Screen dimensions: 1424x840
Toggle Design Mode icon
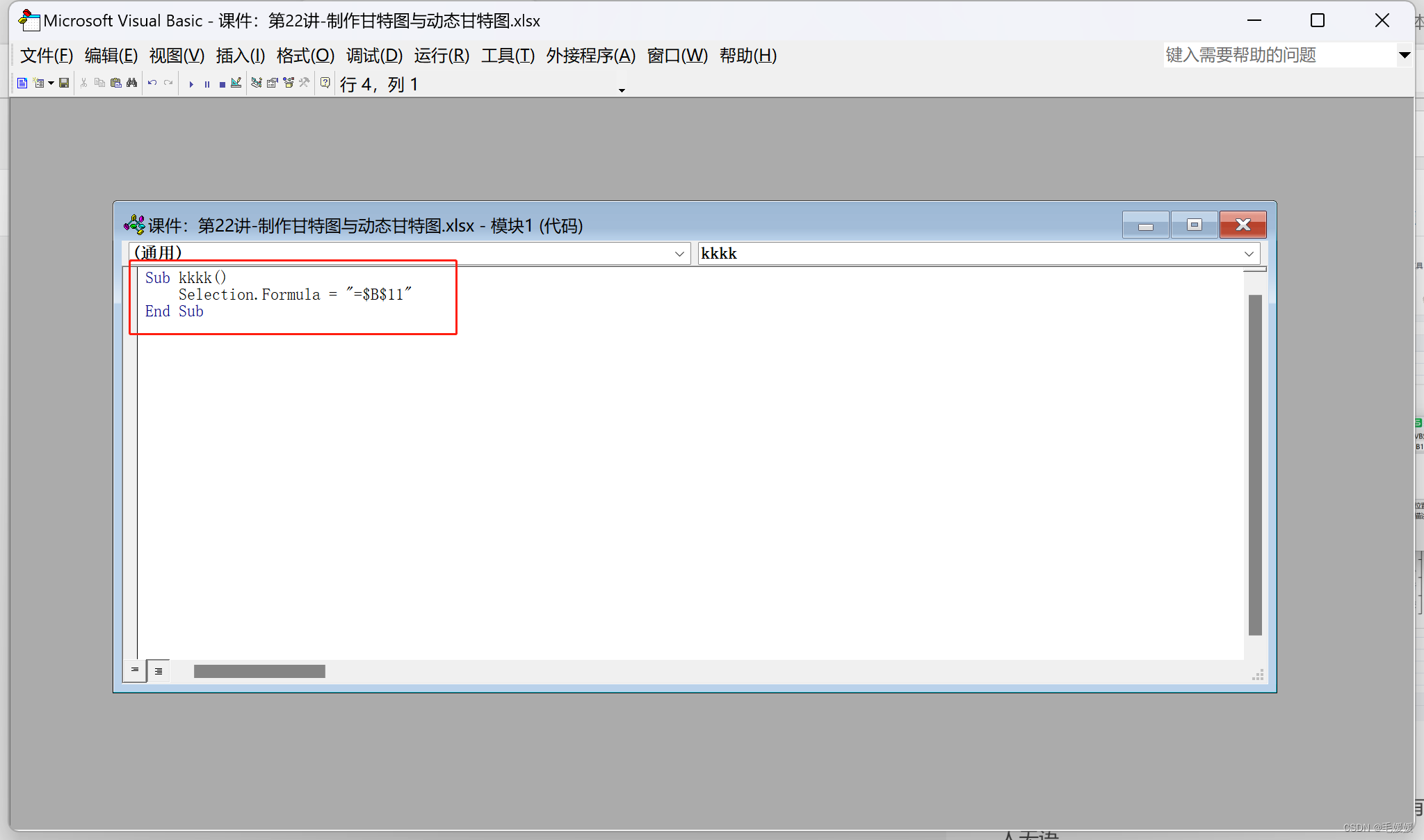click(x=236, y=83)
